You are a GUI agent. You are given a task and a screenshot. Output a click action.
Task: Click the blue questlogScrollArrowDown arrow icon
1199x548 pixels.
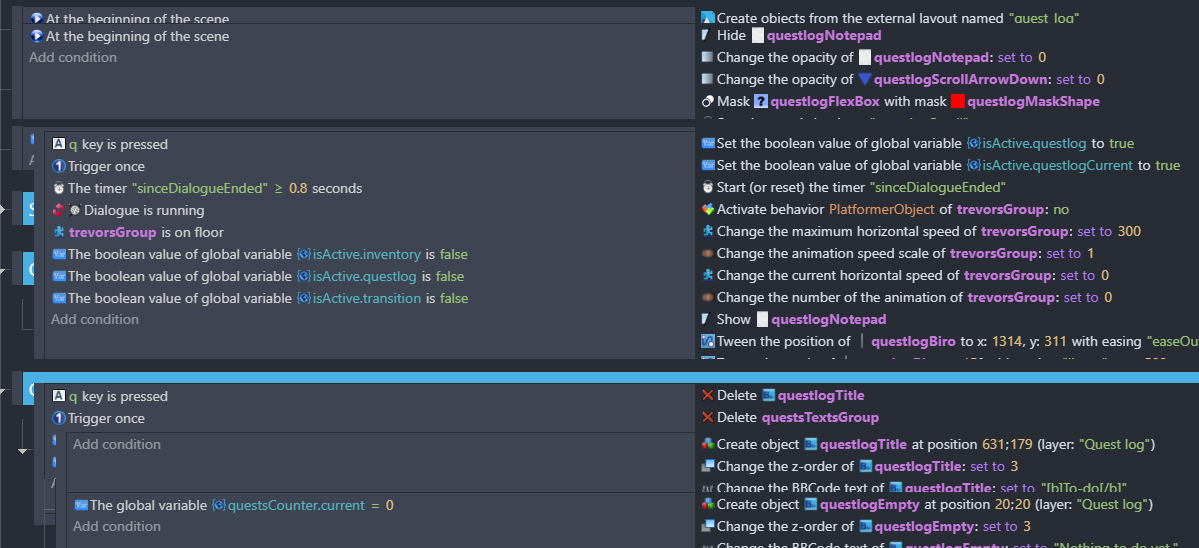865,79
